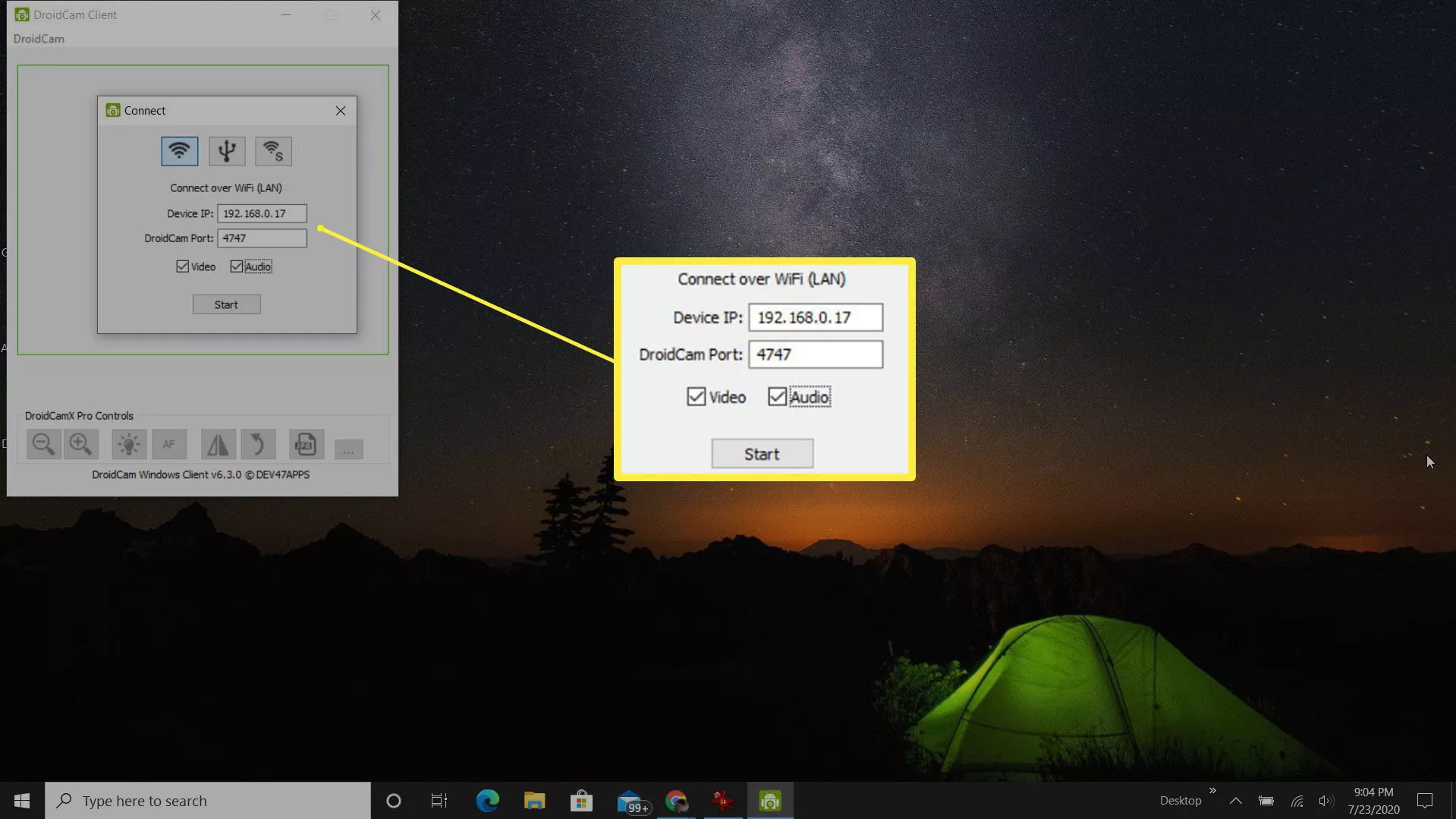Click 'DroidCamX Pro Controls' label

pos(79,416)
